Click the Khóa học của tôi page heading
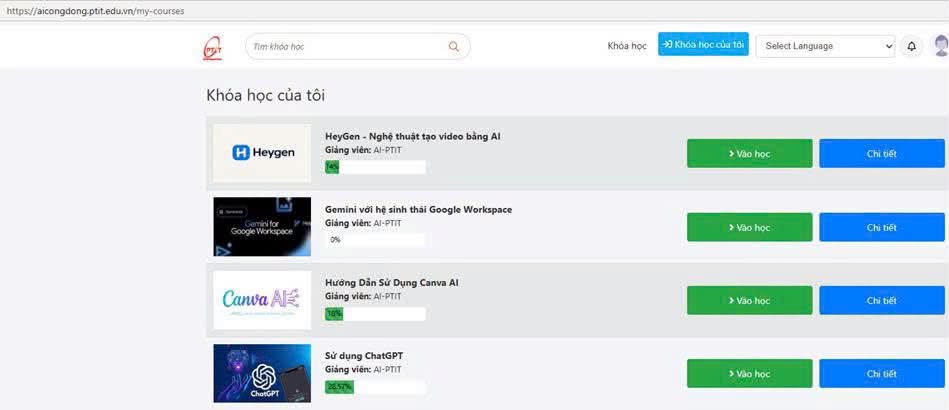Screen dimensions: 949x410 [x=266, y=95]
